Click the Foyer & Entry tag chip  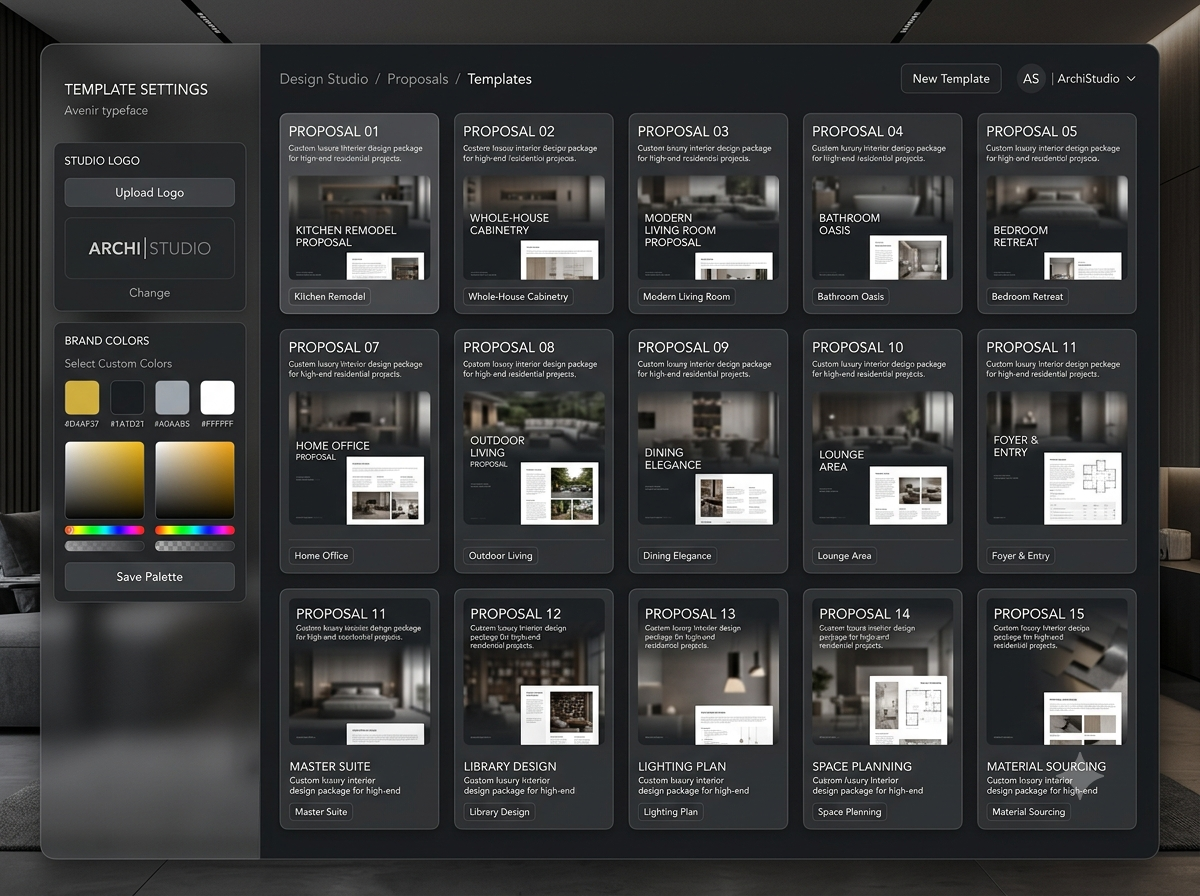click(x=1021, y=556)
